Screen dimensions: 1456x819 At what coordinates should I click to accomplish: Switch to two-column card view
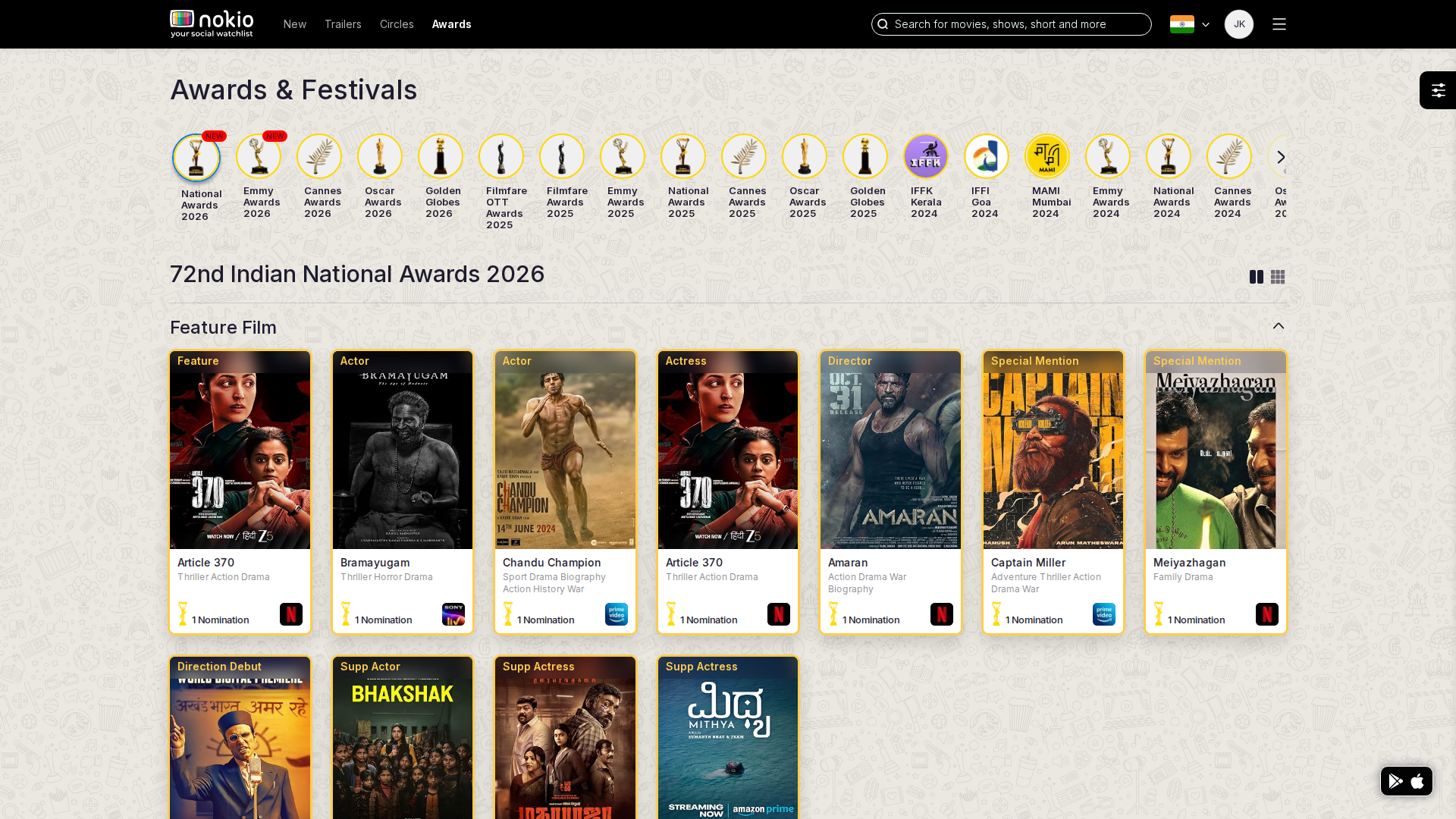pos(1257,278)
